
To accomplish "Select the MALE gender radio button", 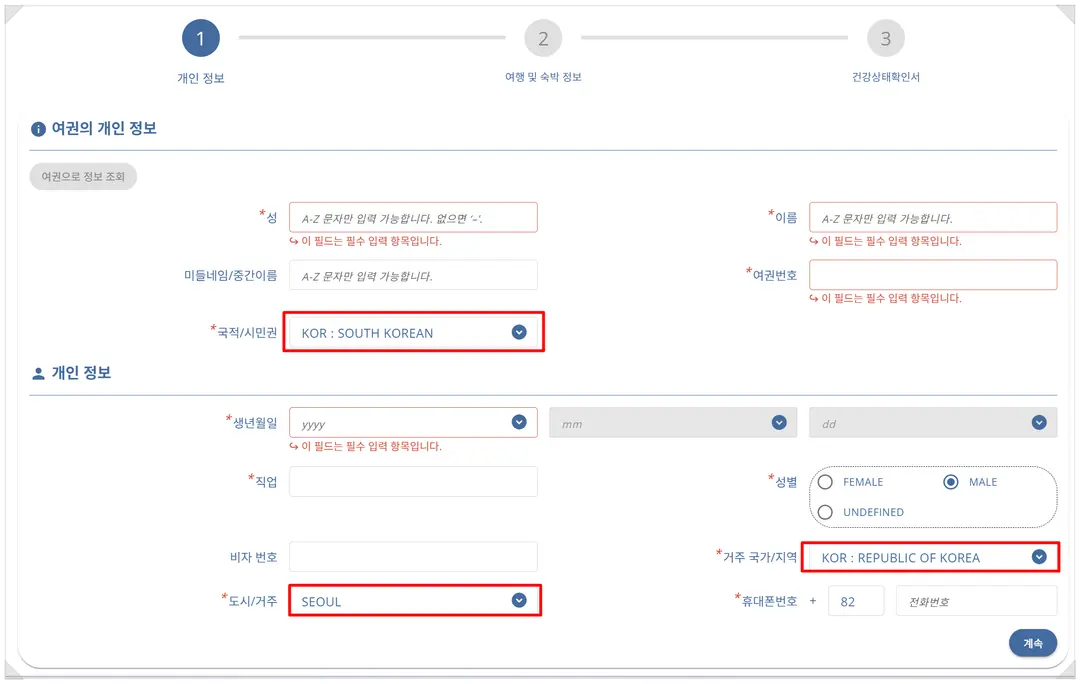I will 951,482.
